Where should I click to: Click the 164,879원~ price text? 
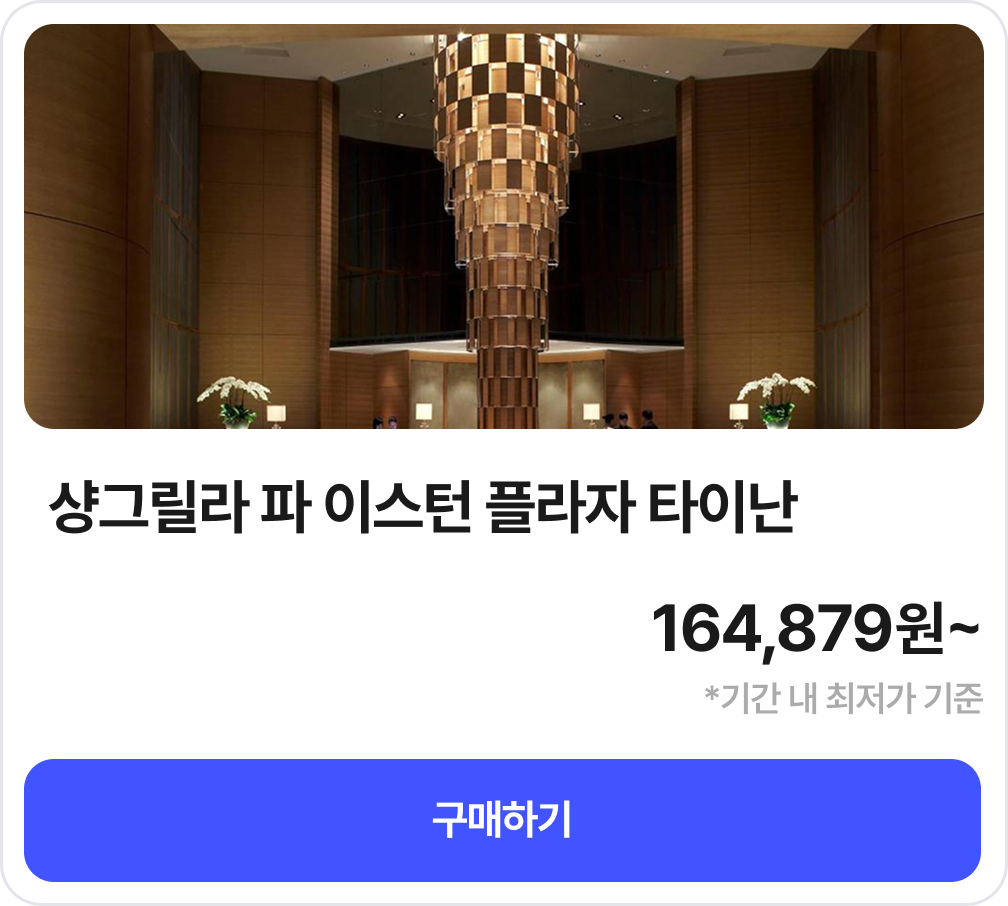pyautogui.click(x=815, y=630)
